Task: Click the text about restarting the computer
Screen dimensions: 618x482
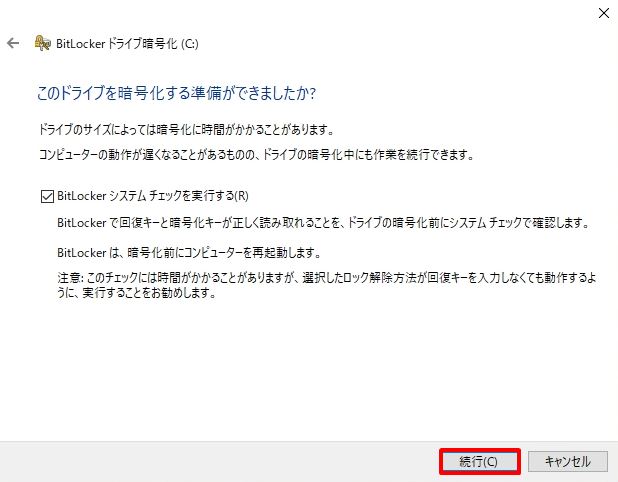Action: click(x=189, y=252)
